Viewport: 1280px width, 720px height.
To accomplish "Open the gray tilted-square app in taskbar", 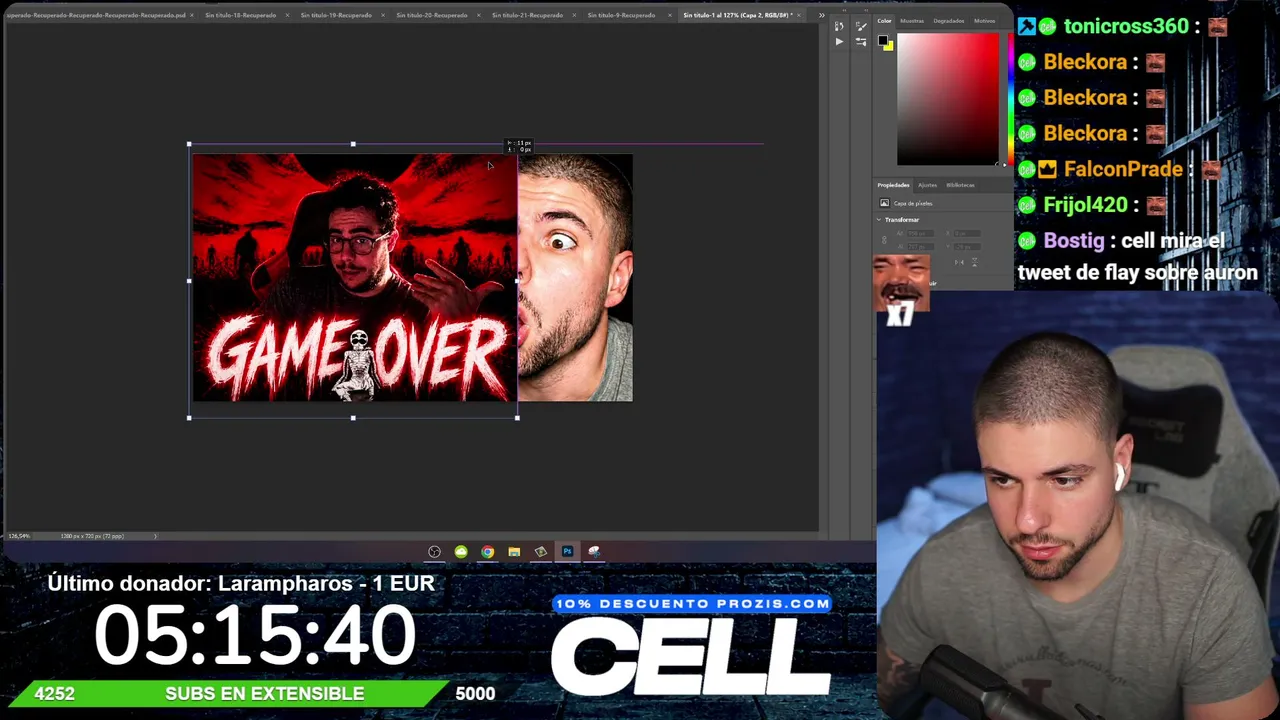I will pyautogui.click(x=540, y=551).
